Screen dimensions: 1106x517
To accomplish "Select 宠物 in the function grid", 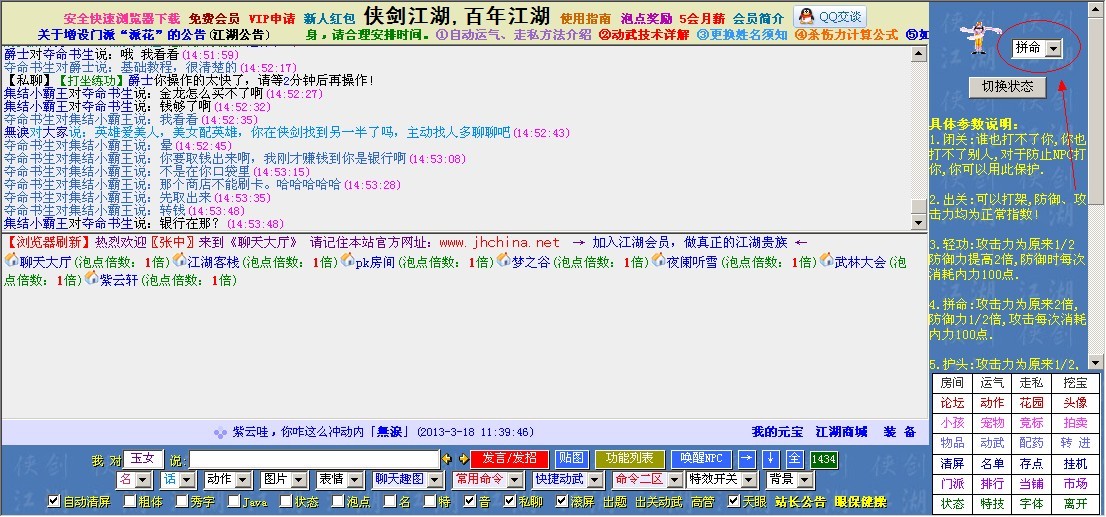I will coord(992,423).
